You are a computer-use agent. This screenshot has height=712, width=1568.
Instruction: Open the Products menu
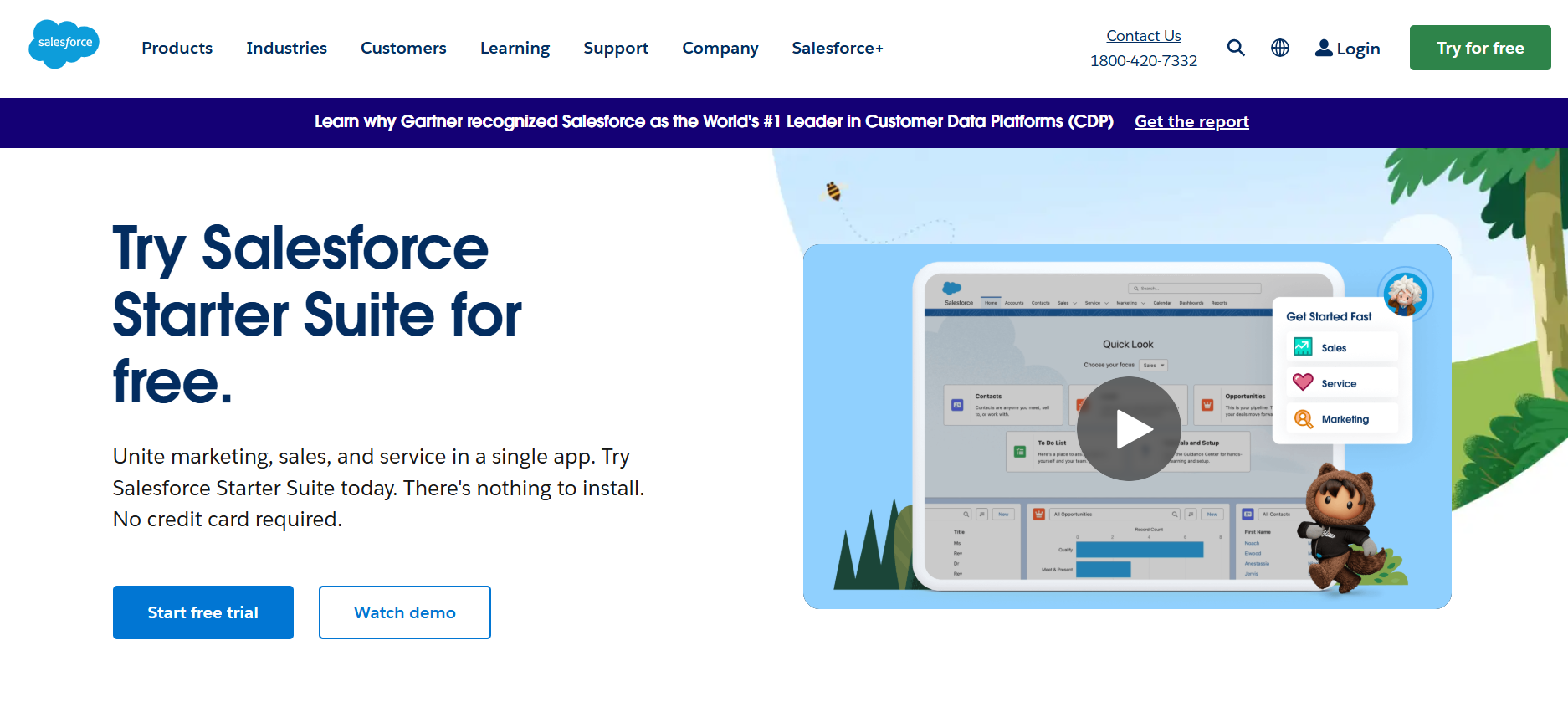[x=177, y=48]
